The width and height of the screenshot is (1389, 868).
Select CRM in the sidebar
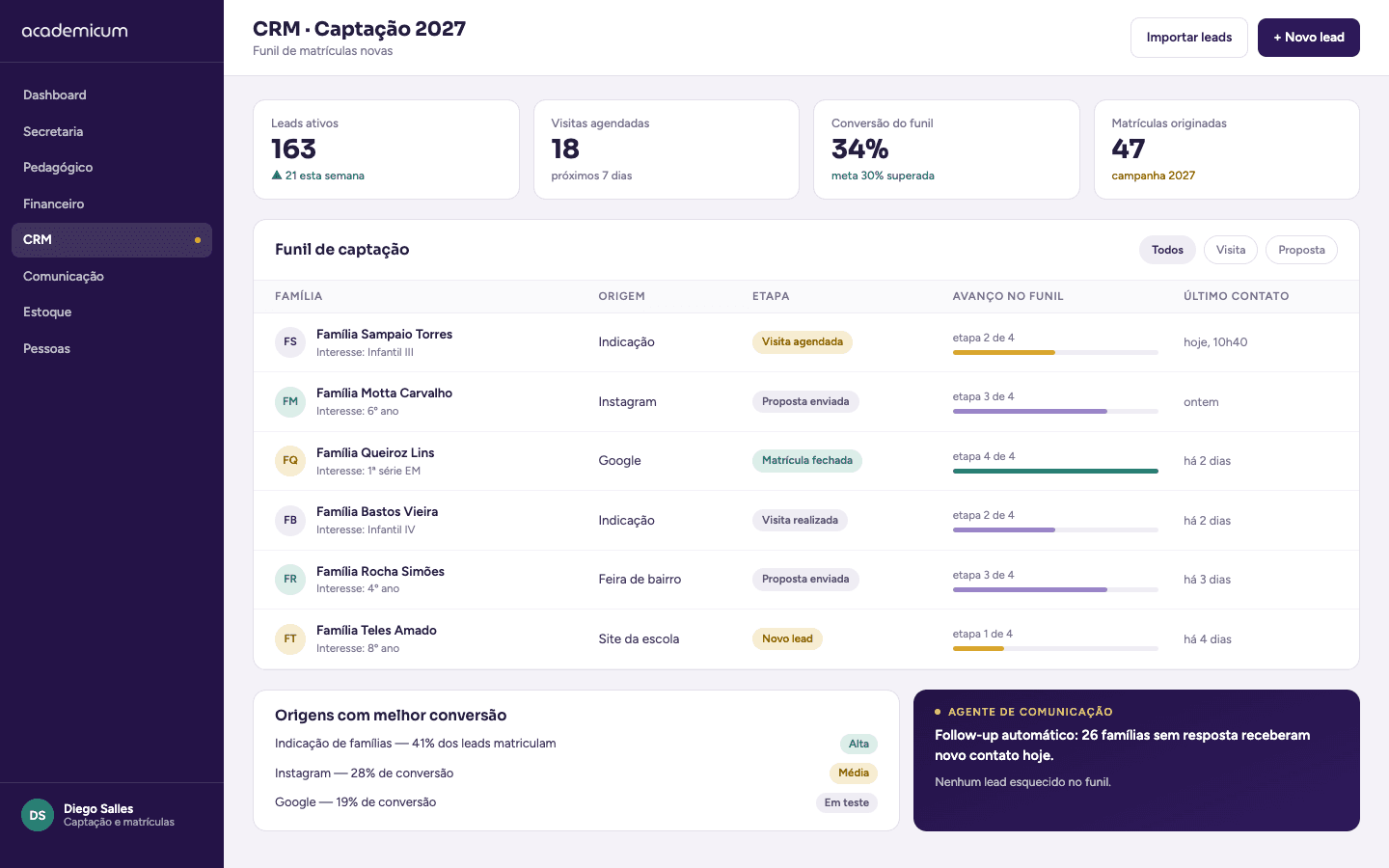coord(112,240)
